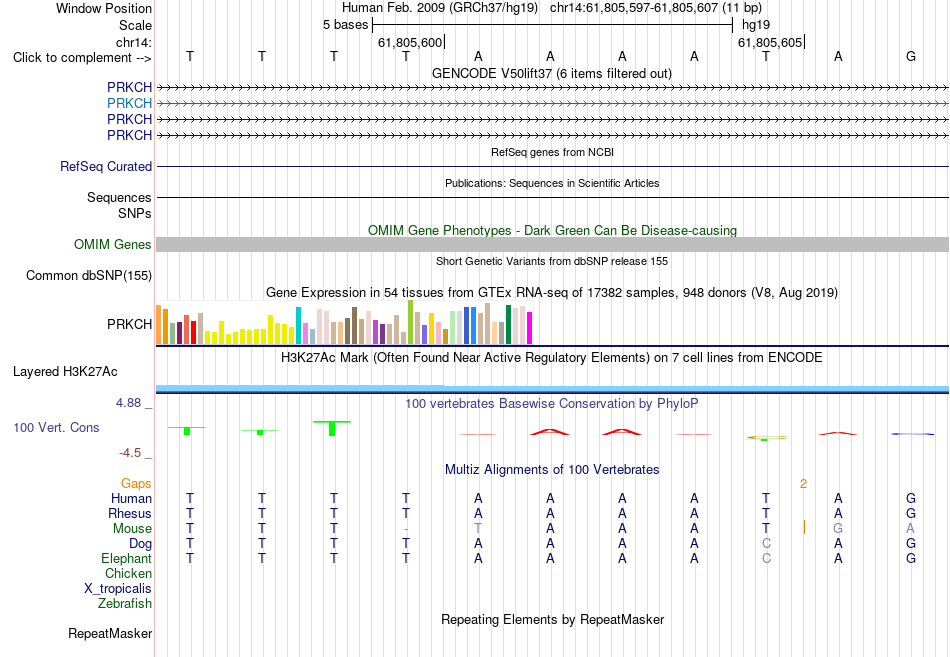Click the Layered H3K27Ac label

click(65, 372)
